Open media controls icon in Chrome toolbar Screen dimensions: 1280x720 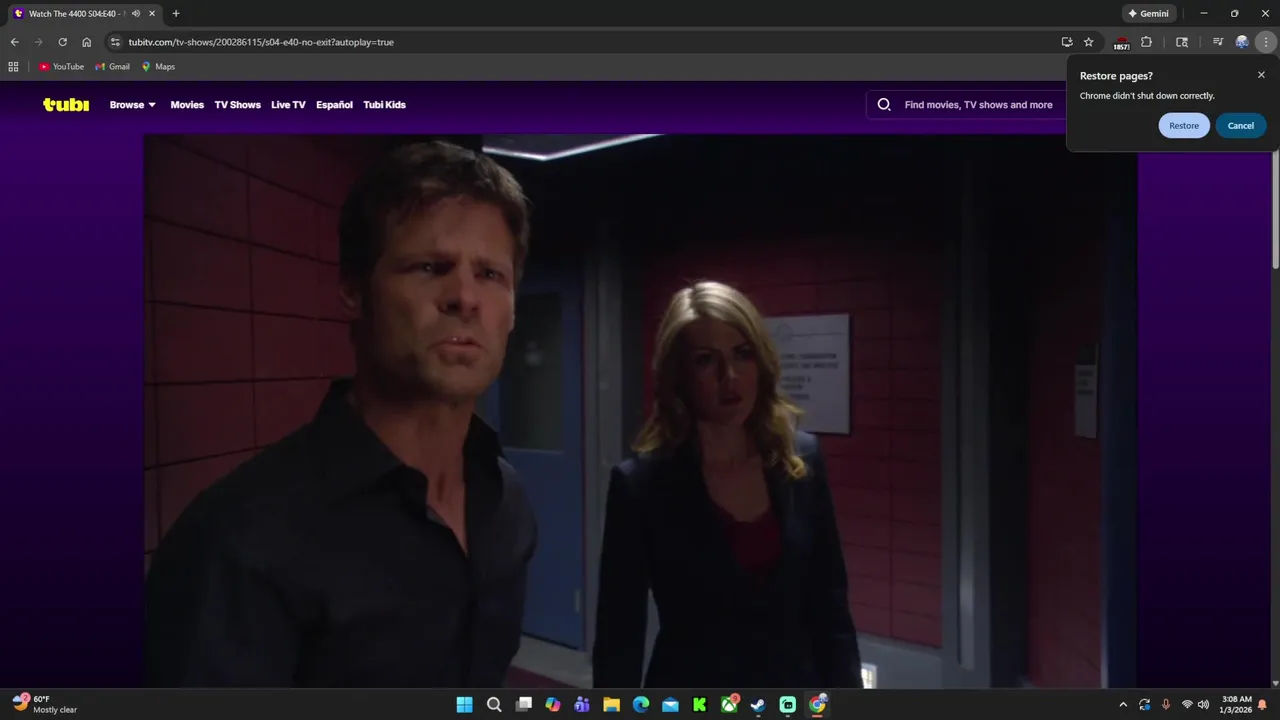tap(1218, 42)
